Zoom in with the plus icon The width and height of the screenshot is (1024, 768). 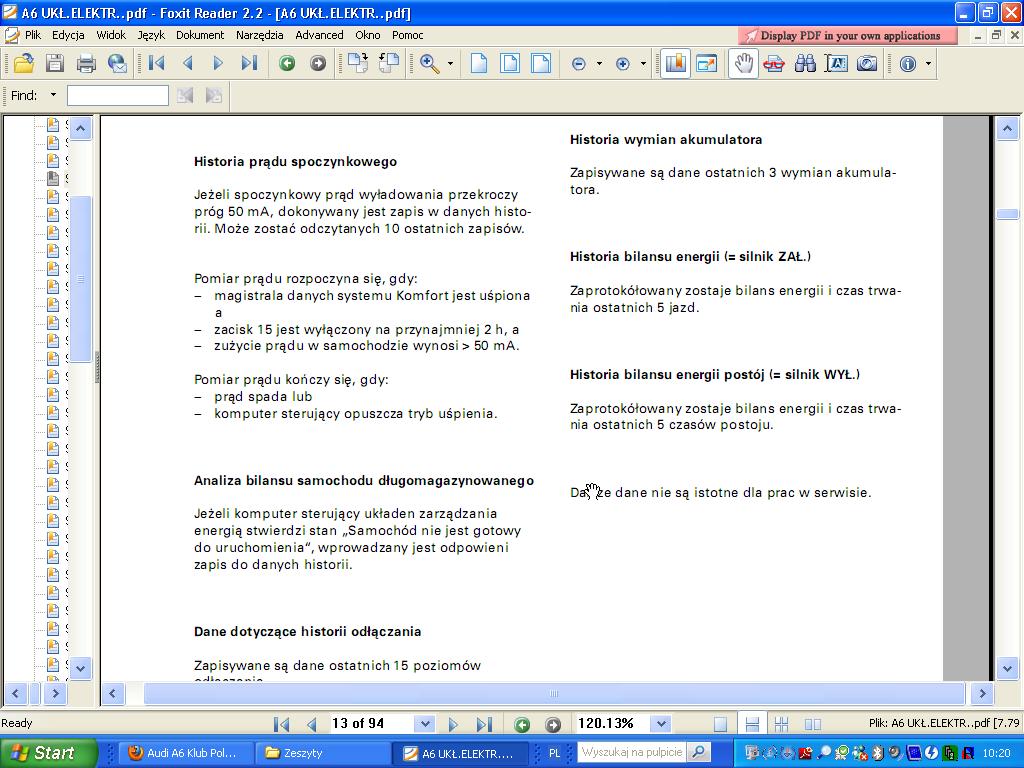click(x=622, y=63)
